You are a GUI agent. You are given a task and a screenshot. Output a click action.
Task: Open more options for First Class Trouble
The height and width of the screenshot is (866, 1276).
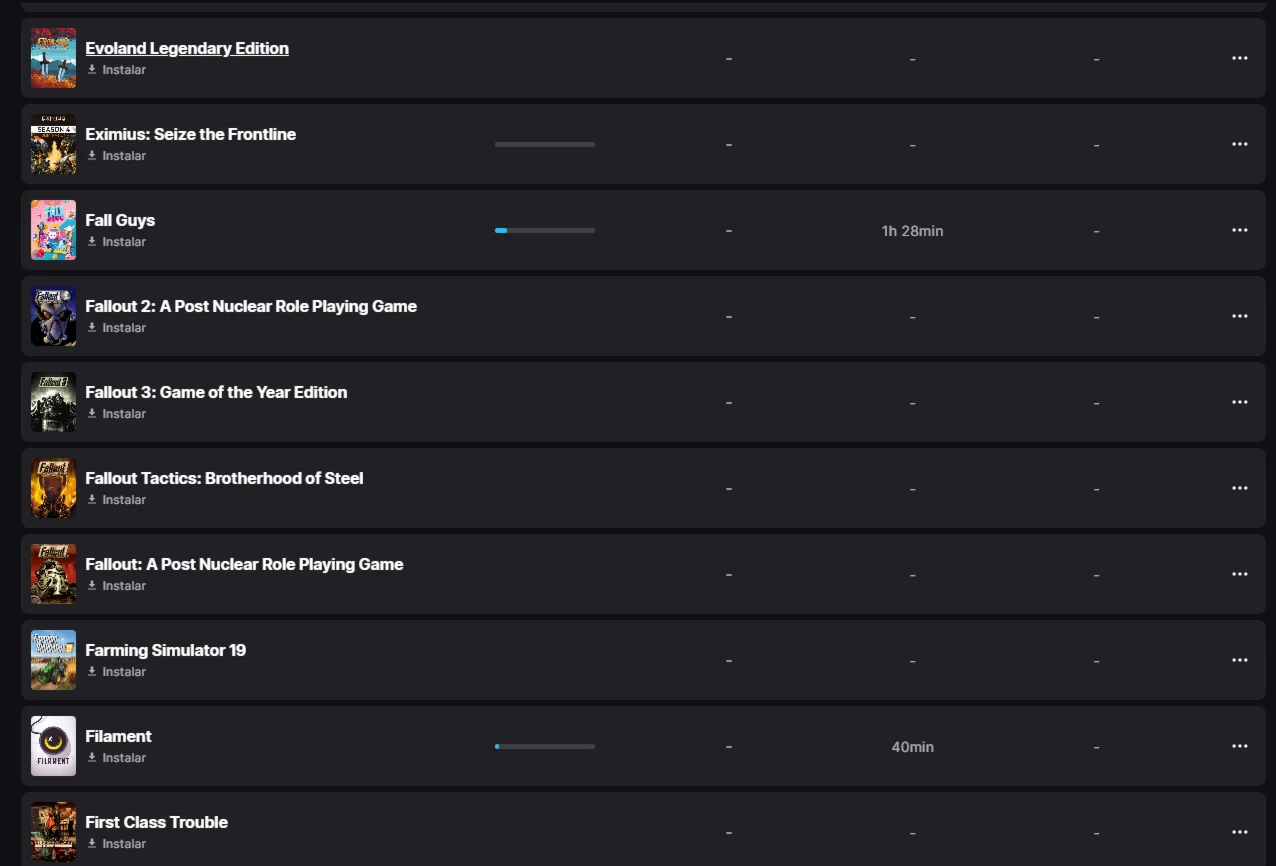click(x=1240, y=832)
